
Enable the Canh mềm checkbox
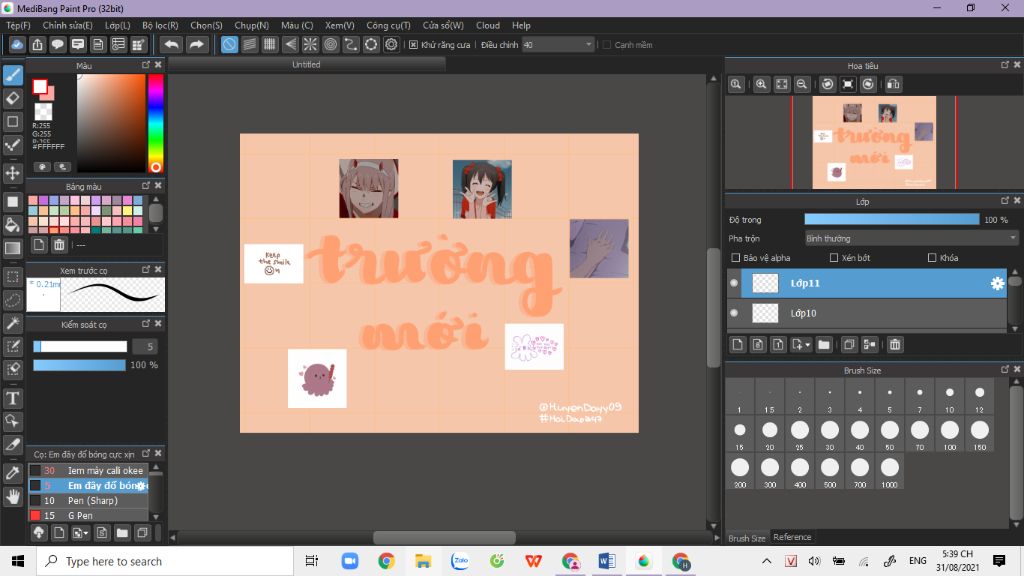pos(607,44)
